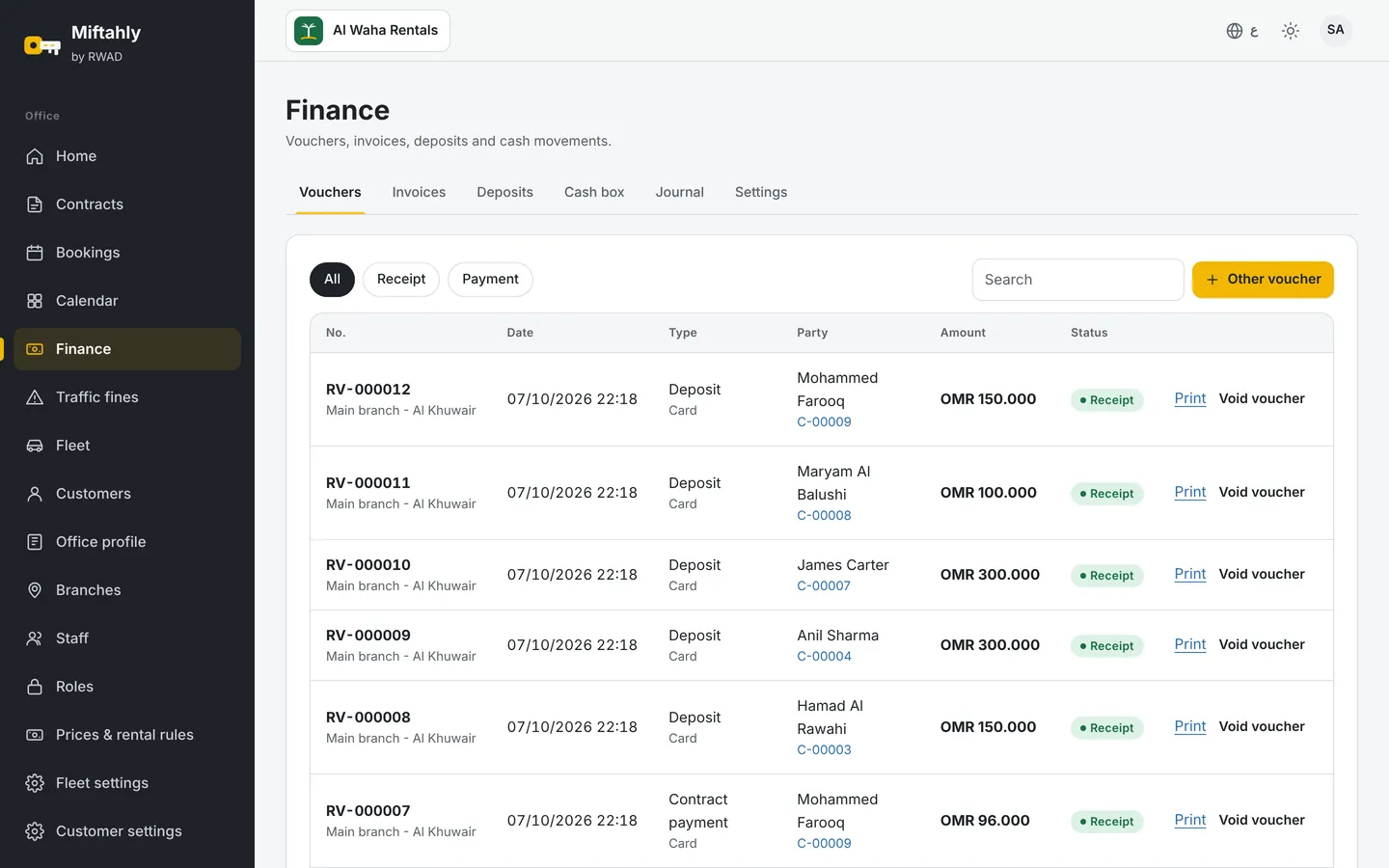Switch to the Deposits tab
This screenshot has width=1389, height=868.
[x=504, y=192]
